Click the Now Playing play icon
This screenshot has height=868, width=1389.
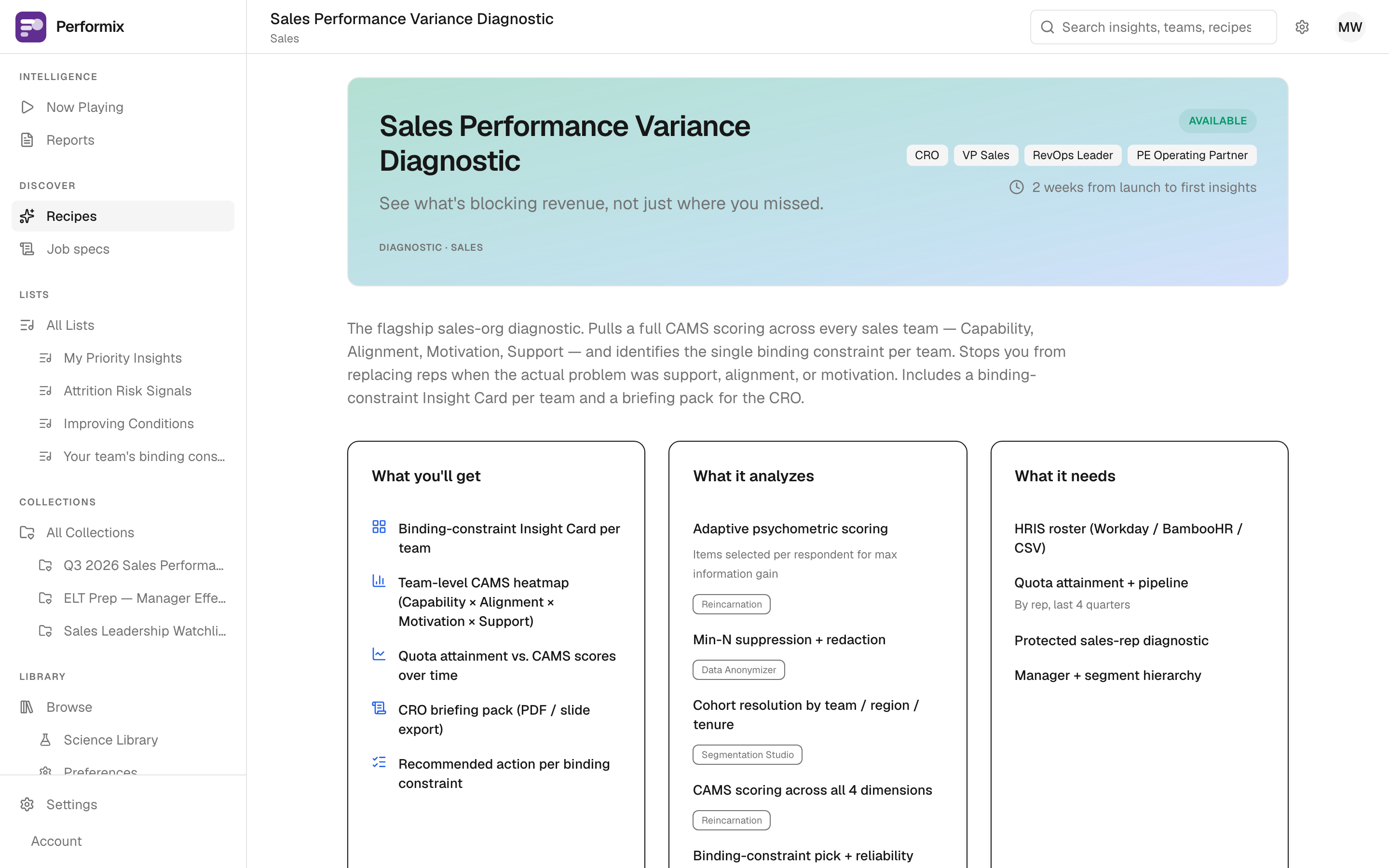point(27,108)
